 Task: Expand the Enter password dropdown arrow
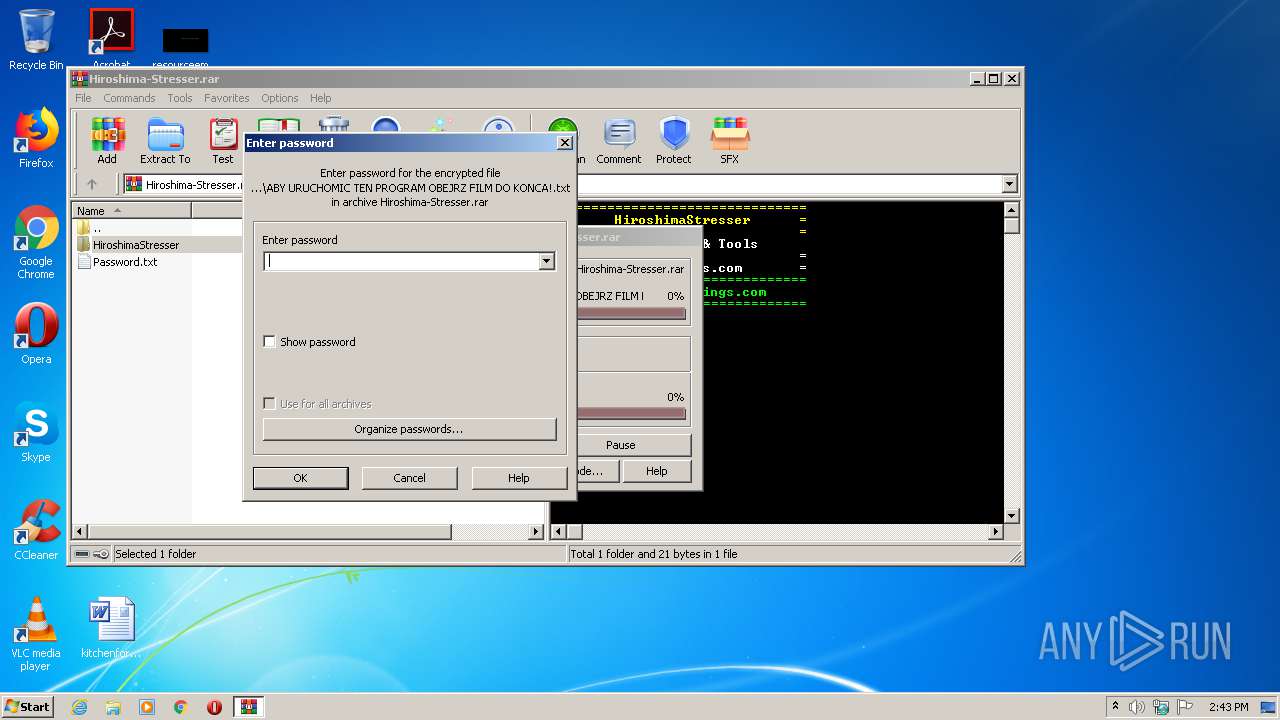pos(546,261)
